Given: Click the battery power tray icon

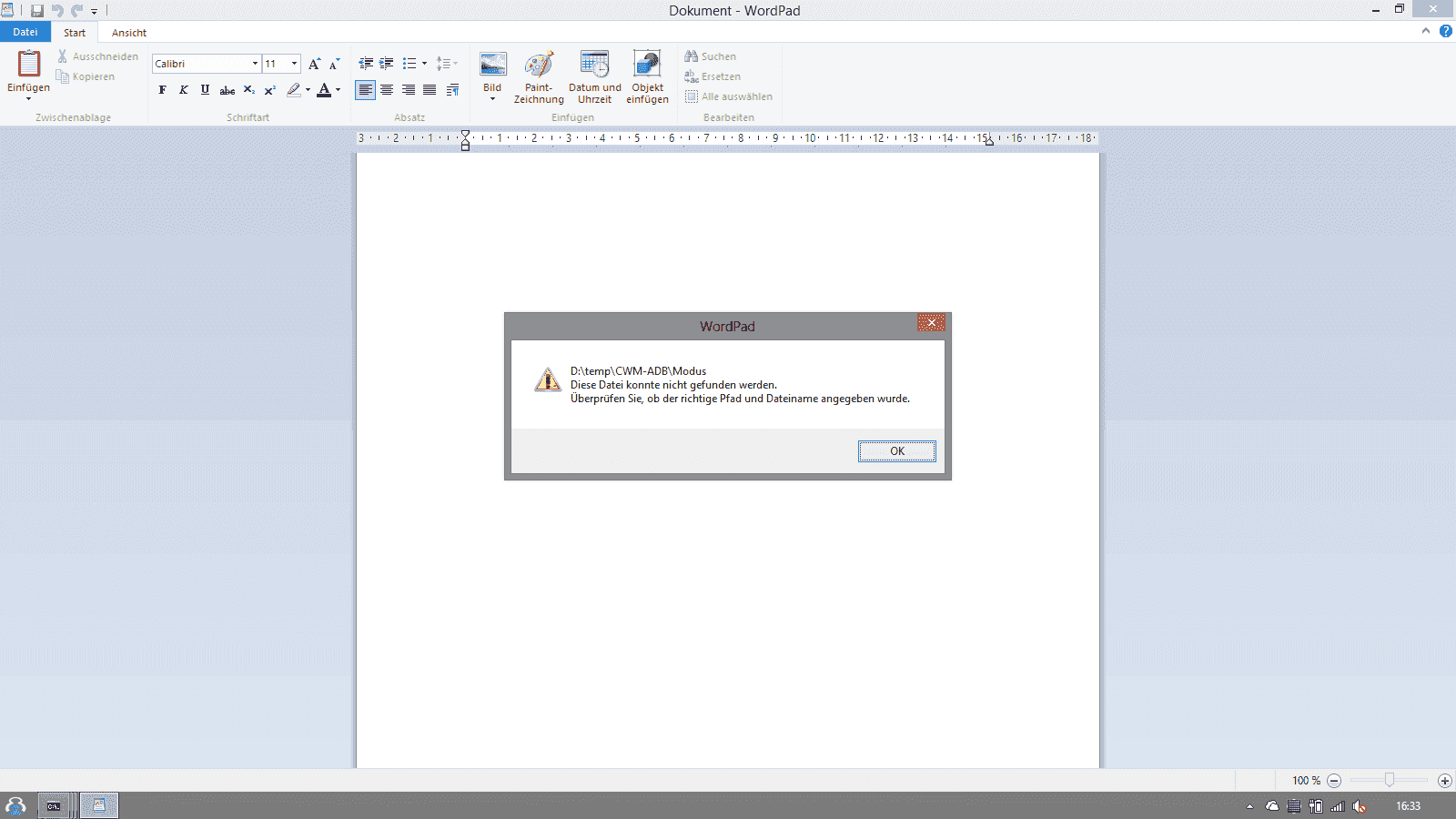Looking at the screenshot, I should 1316,806.
